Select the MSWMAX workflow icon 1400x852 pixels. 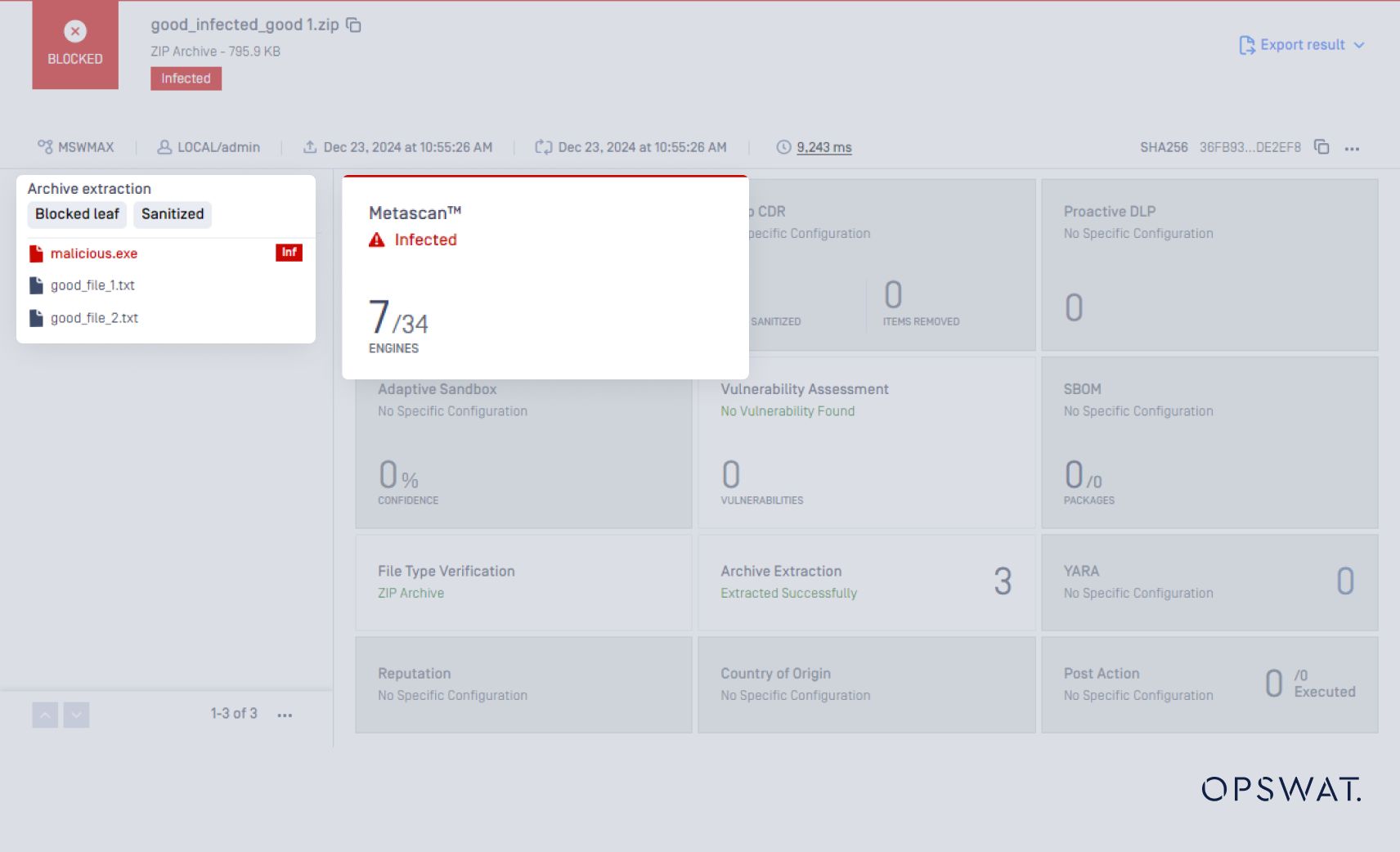pyautogui.click(x=45, y=146)
